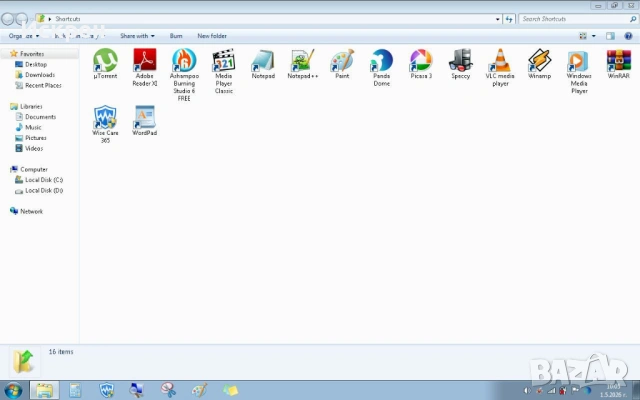Open the Help question mark icon
Screen dimensions: 640x400
[628, 36]
